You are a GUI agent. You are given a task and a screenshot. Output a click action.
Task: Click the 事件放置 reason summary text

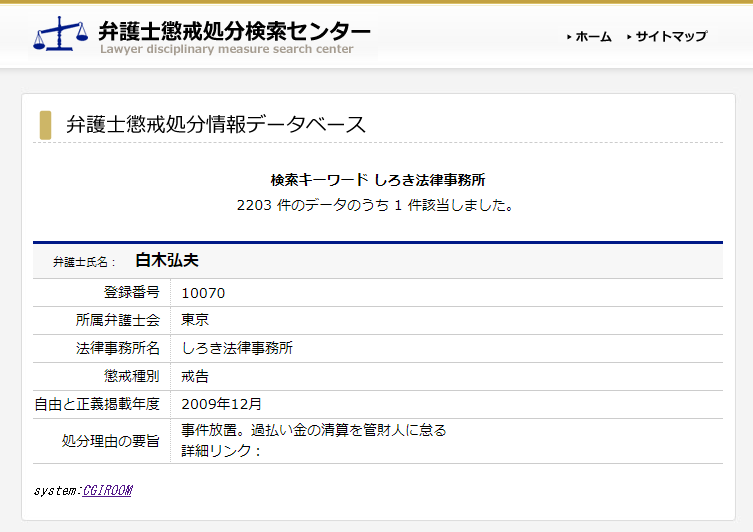(314, 430)
